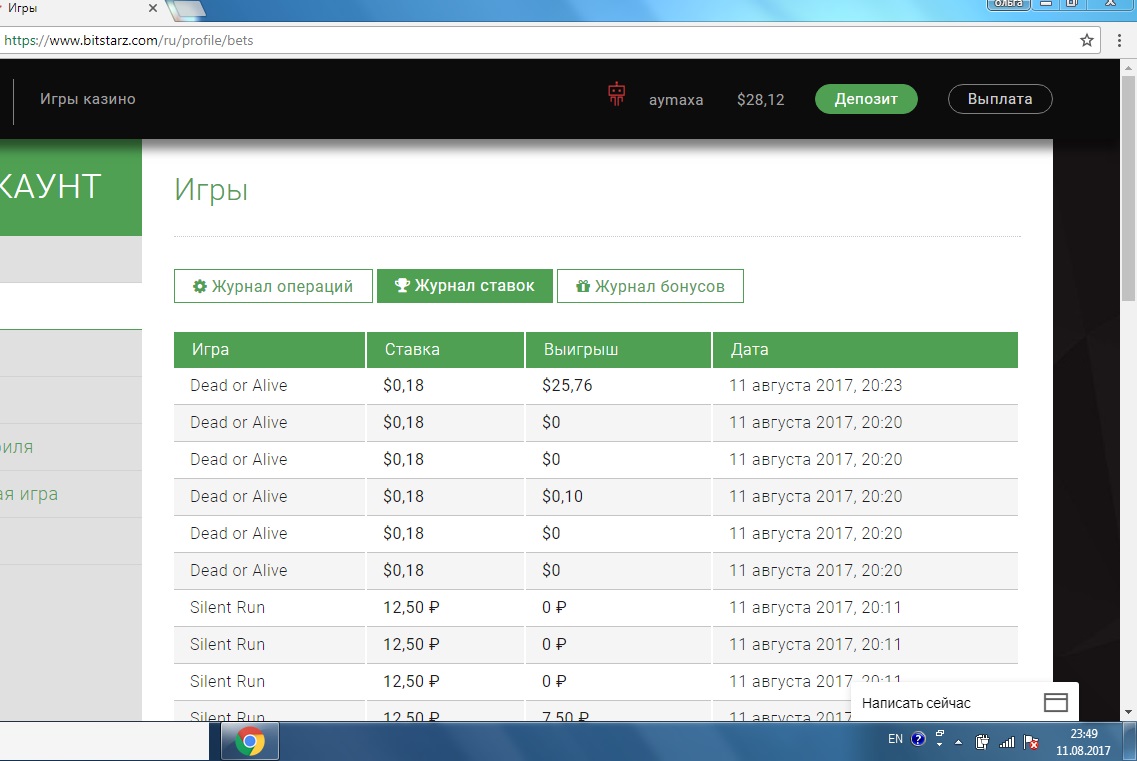Open the Журнал бонусов tab
The image size is (1137, 761).
point(650,286)
